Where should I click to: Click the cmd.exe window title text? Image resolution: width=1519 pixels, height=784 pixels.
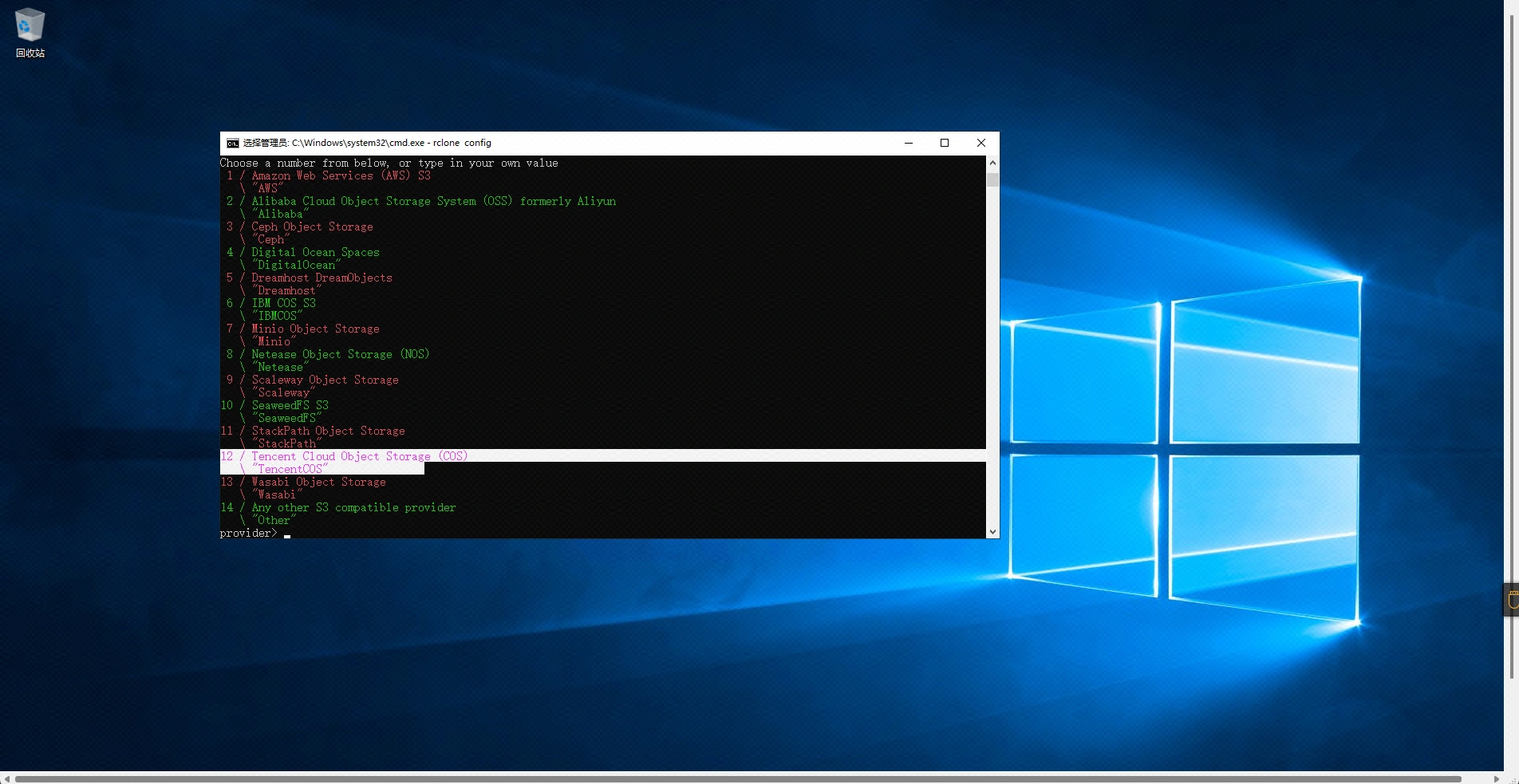point(367,144)
